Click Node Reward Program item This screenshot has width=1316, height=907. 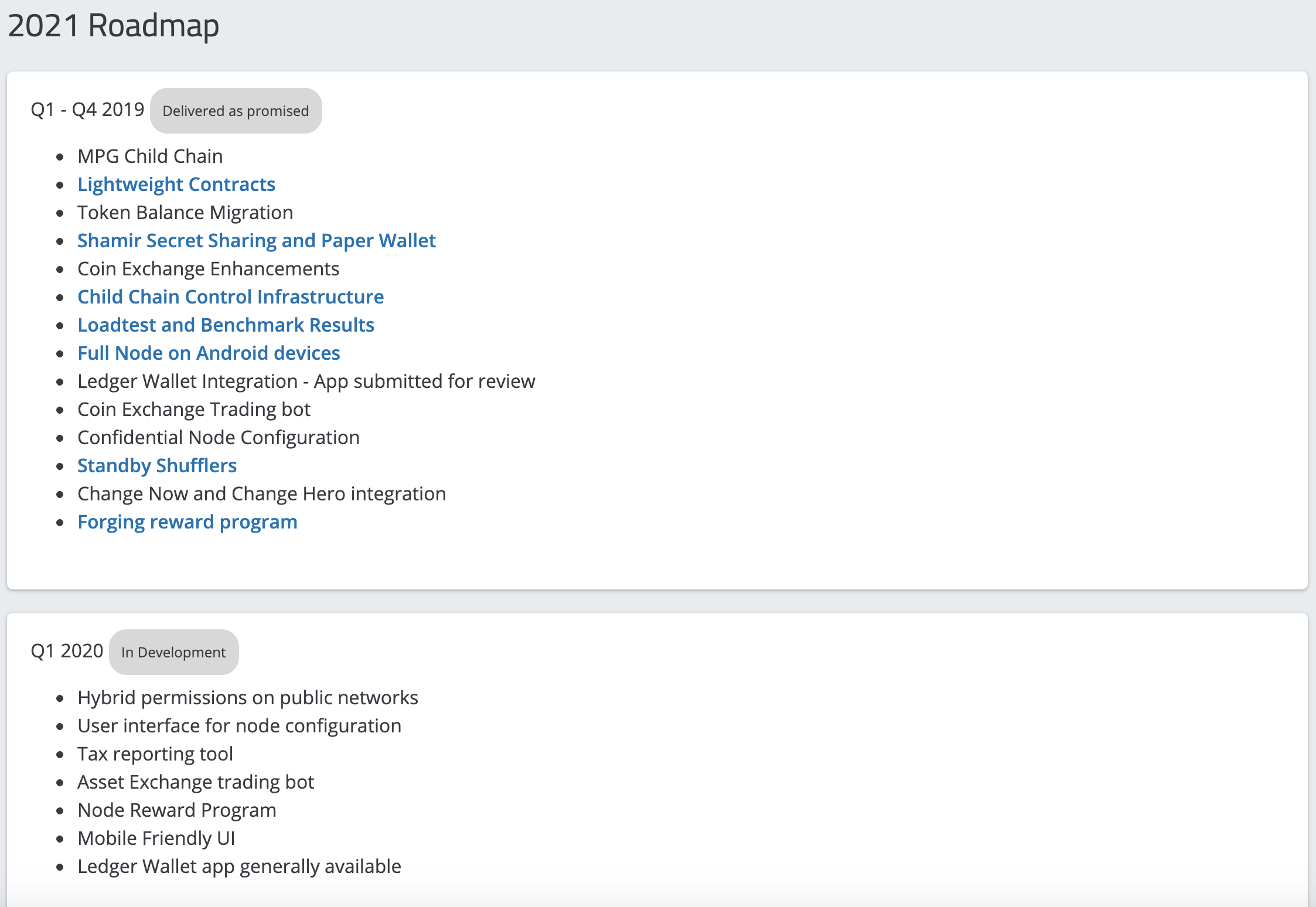(176, 810)
